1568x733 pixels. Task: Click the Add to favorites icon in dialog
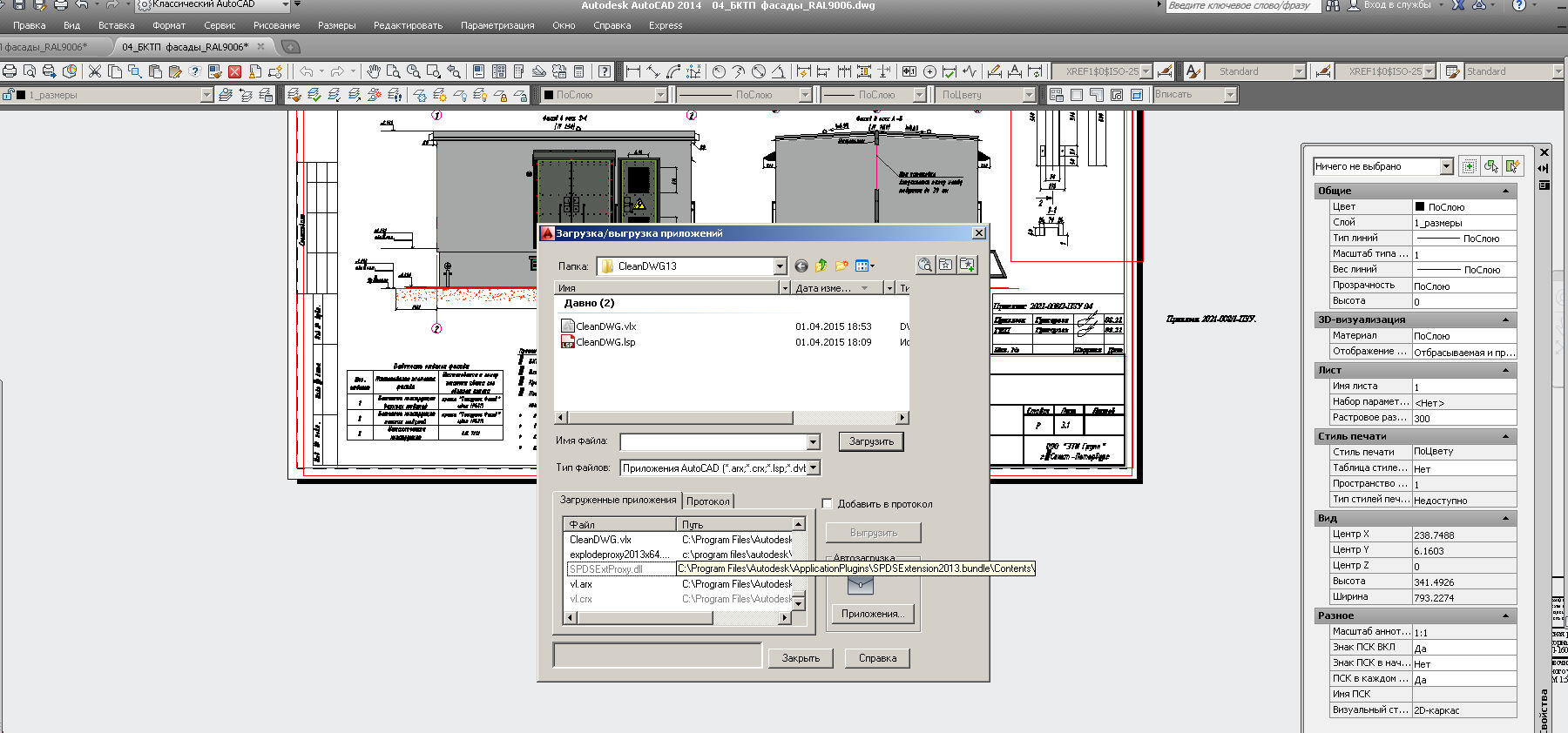(967, 265)
